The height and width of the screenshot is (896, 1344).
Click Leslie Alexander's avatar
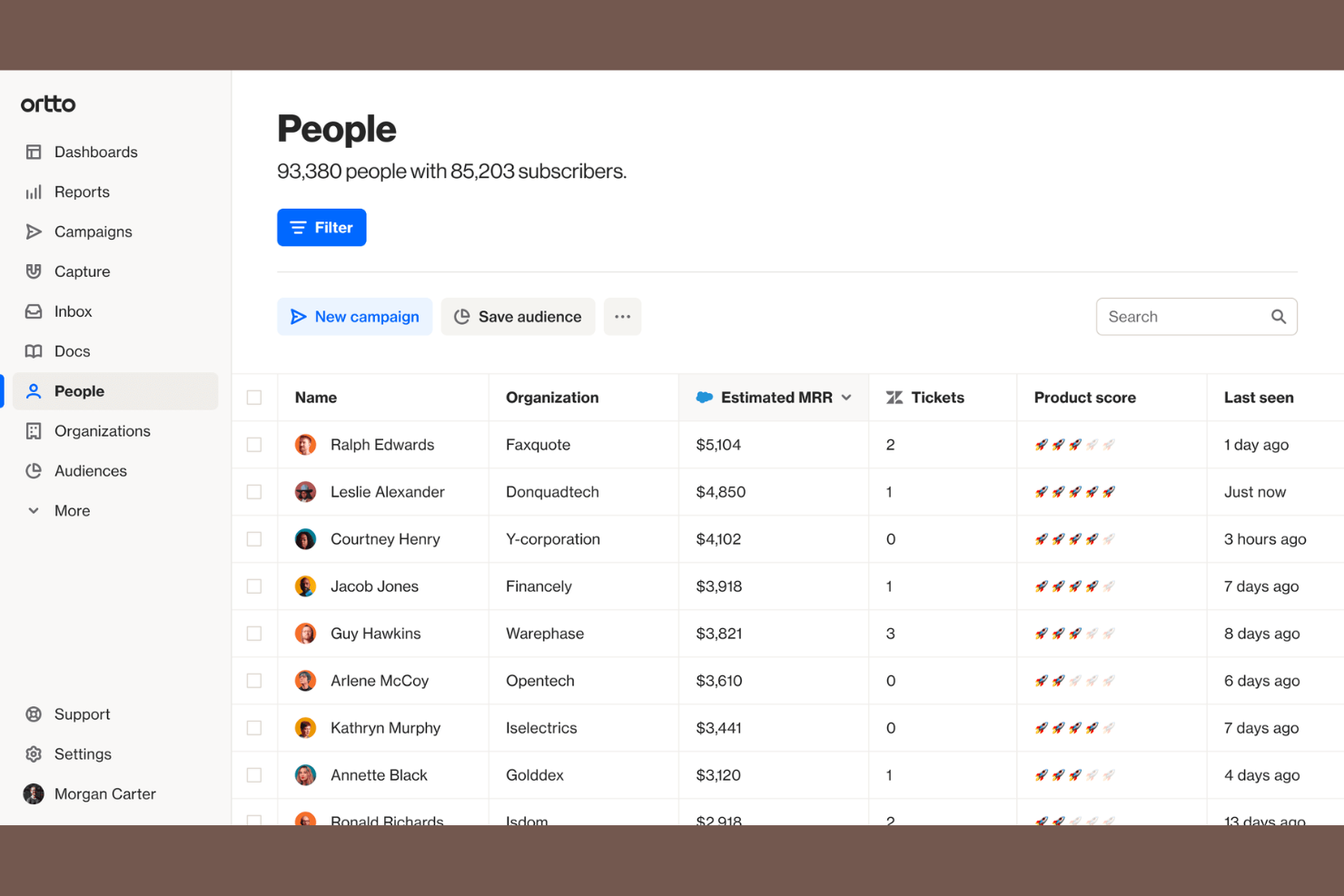(305, 492)
